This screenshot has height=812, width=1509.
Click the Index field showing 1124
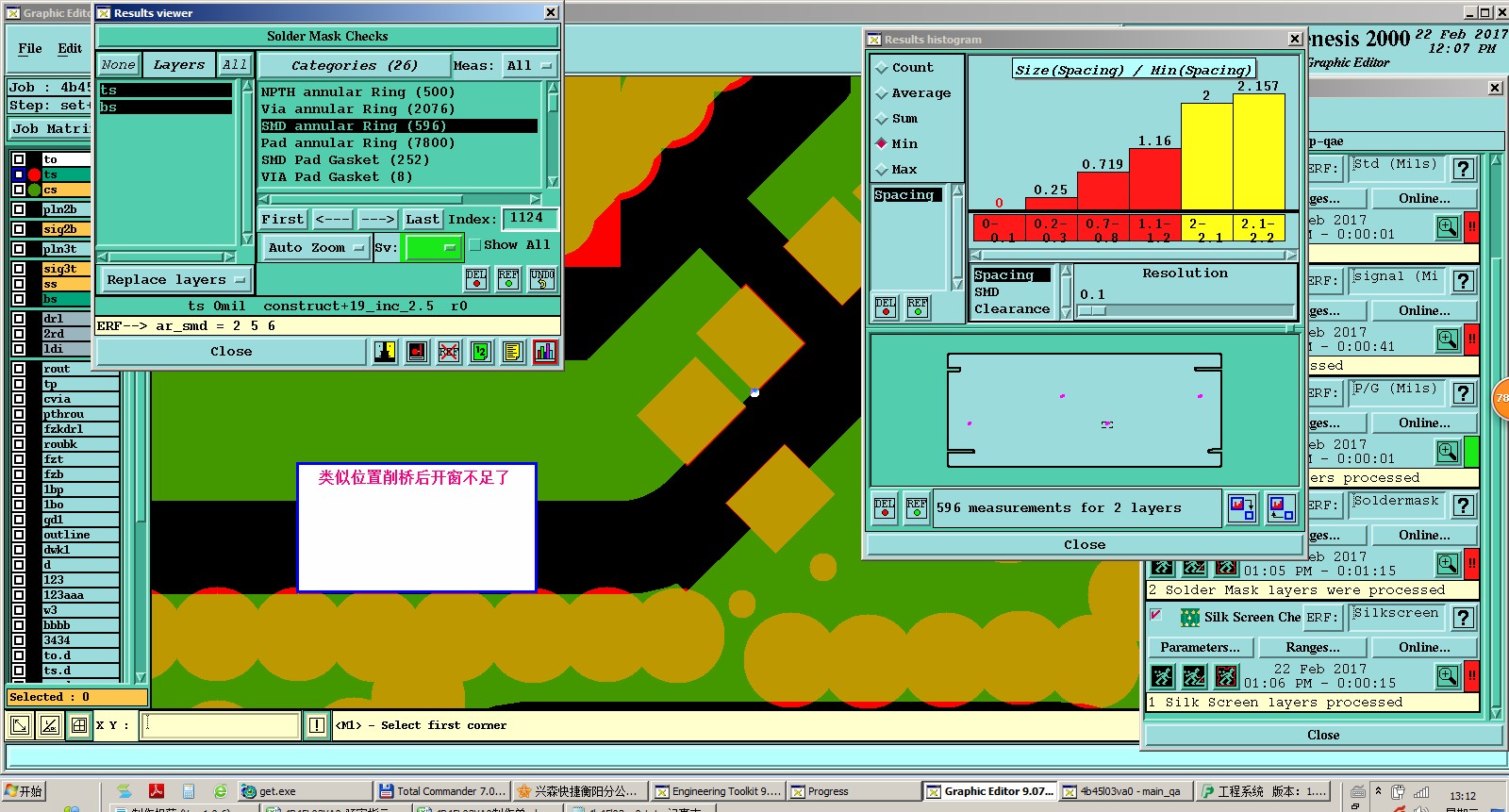pyautogui.click(x=529, y=219)
